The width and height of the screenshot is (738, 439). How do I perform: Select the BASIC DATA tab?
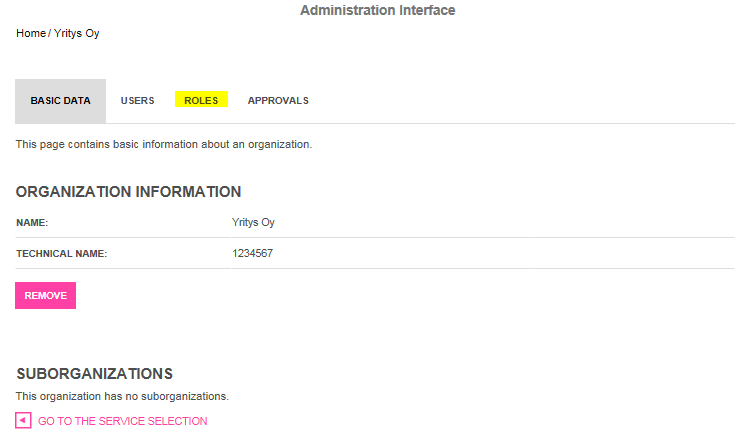click(60, 101)
